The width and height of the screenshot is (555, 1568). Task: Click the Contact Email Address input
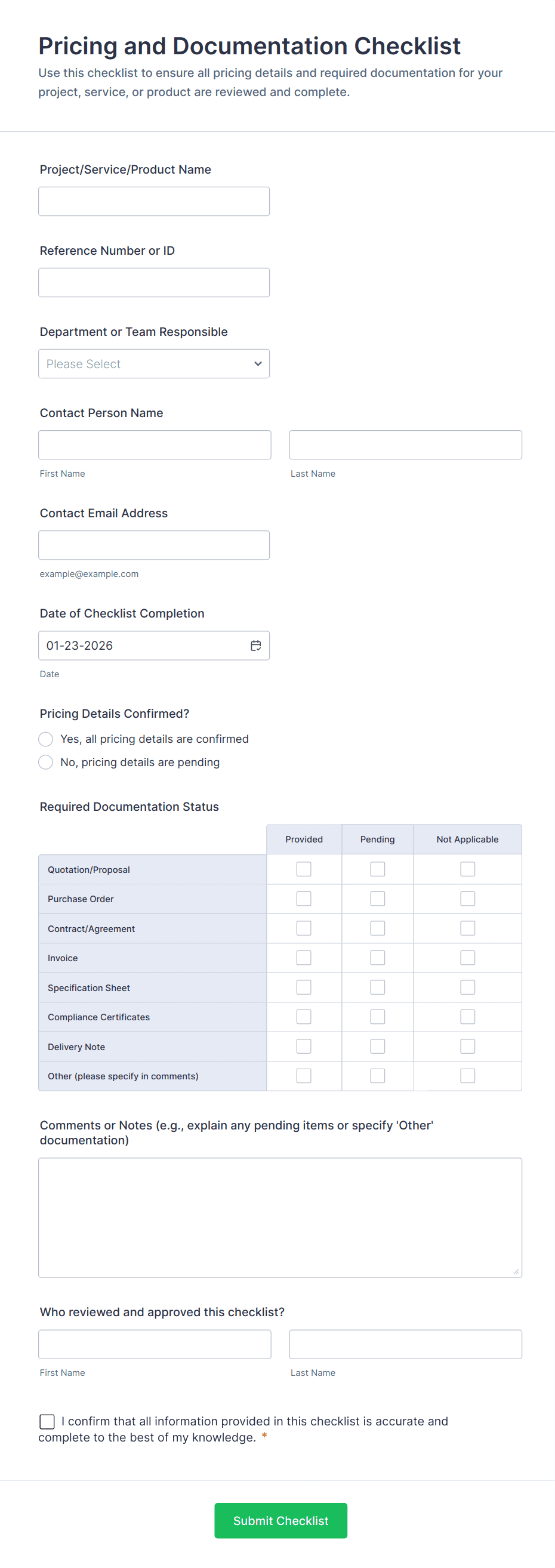tap(154, 545)
